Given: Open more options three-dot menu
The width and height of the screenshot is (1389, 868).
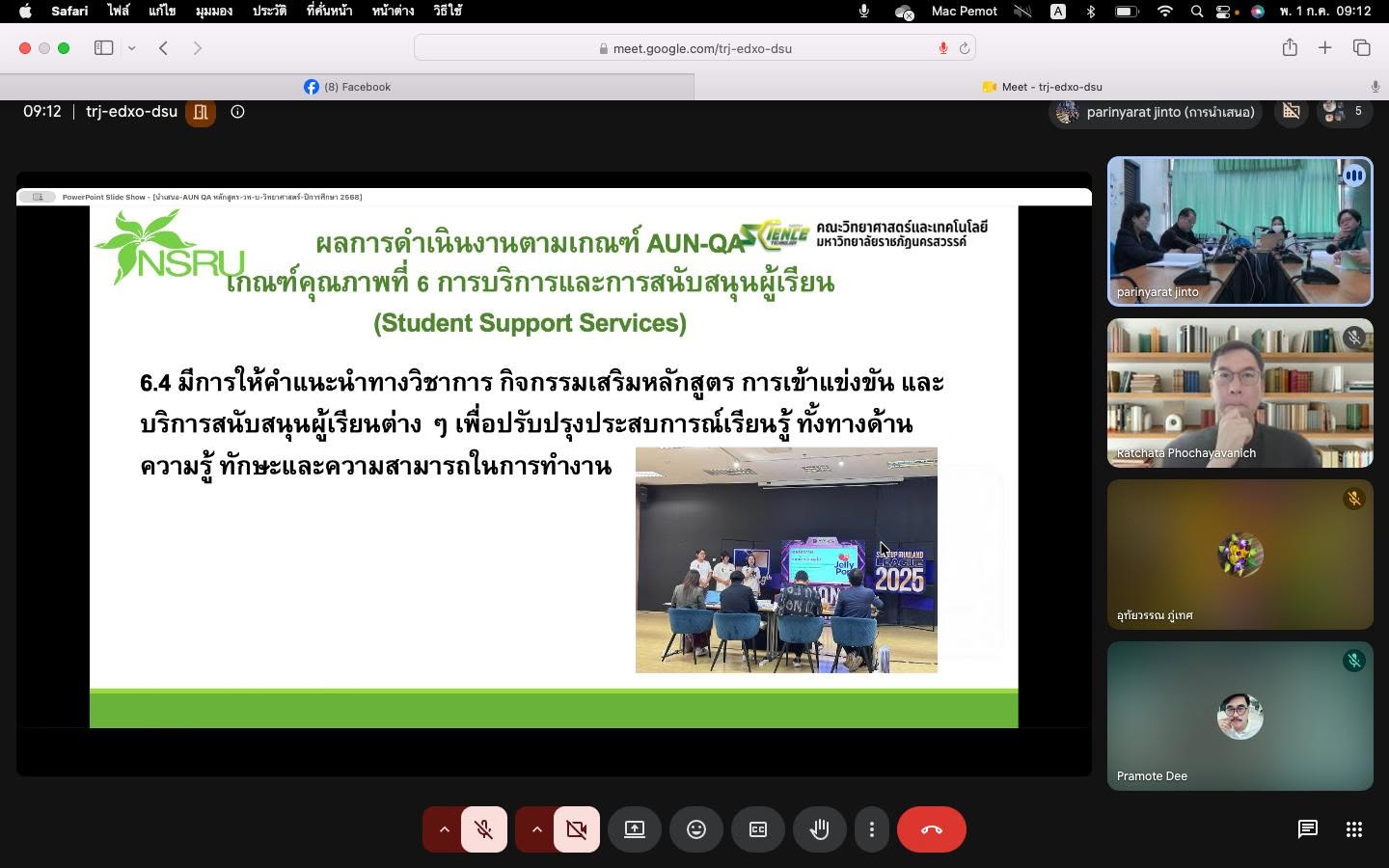Looking at the screenshot, I should point(872,829).
